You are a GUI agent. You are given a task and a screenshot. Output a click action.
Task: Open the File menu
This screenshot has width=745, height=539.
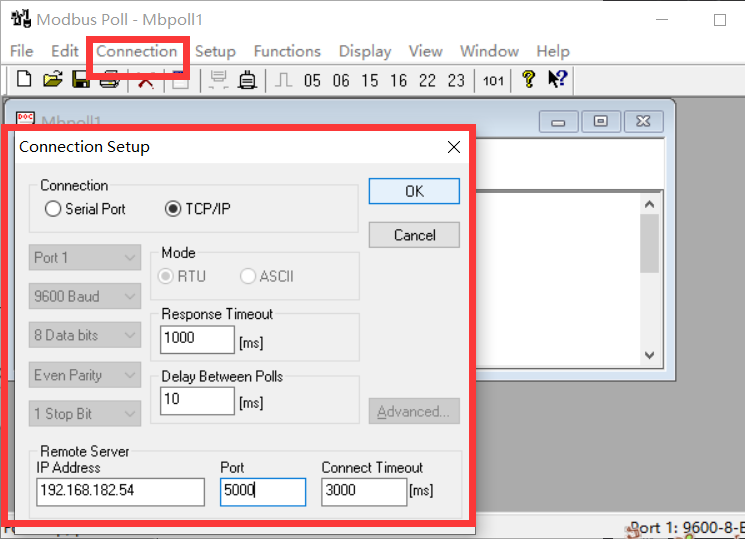click(22, 51)
